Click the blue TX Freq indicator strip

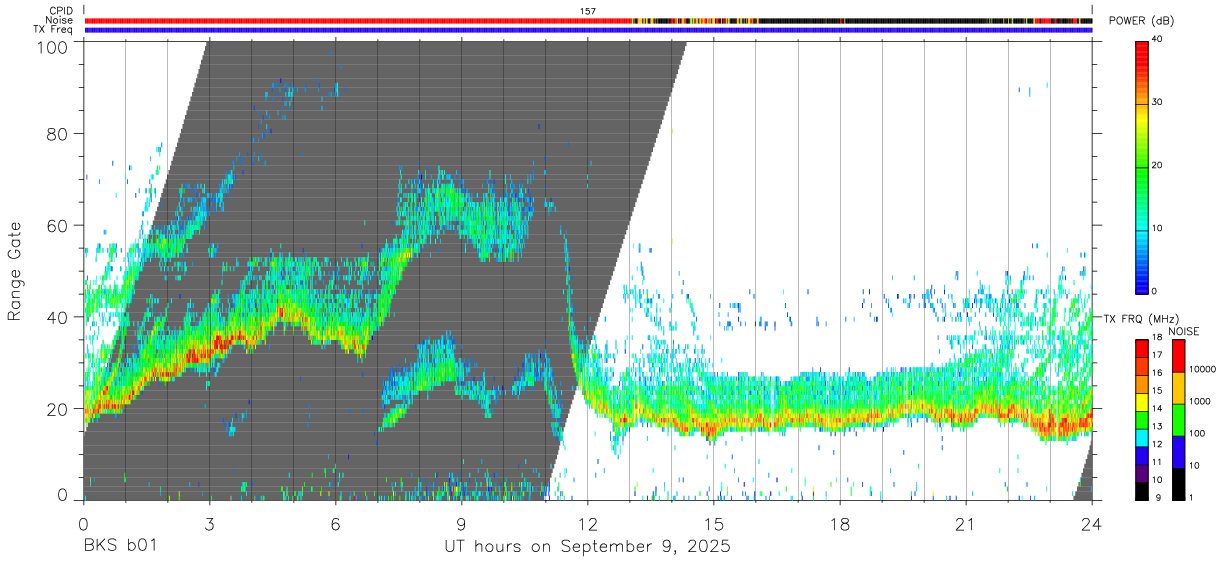point(588,30)
